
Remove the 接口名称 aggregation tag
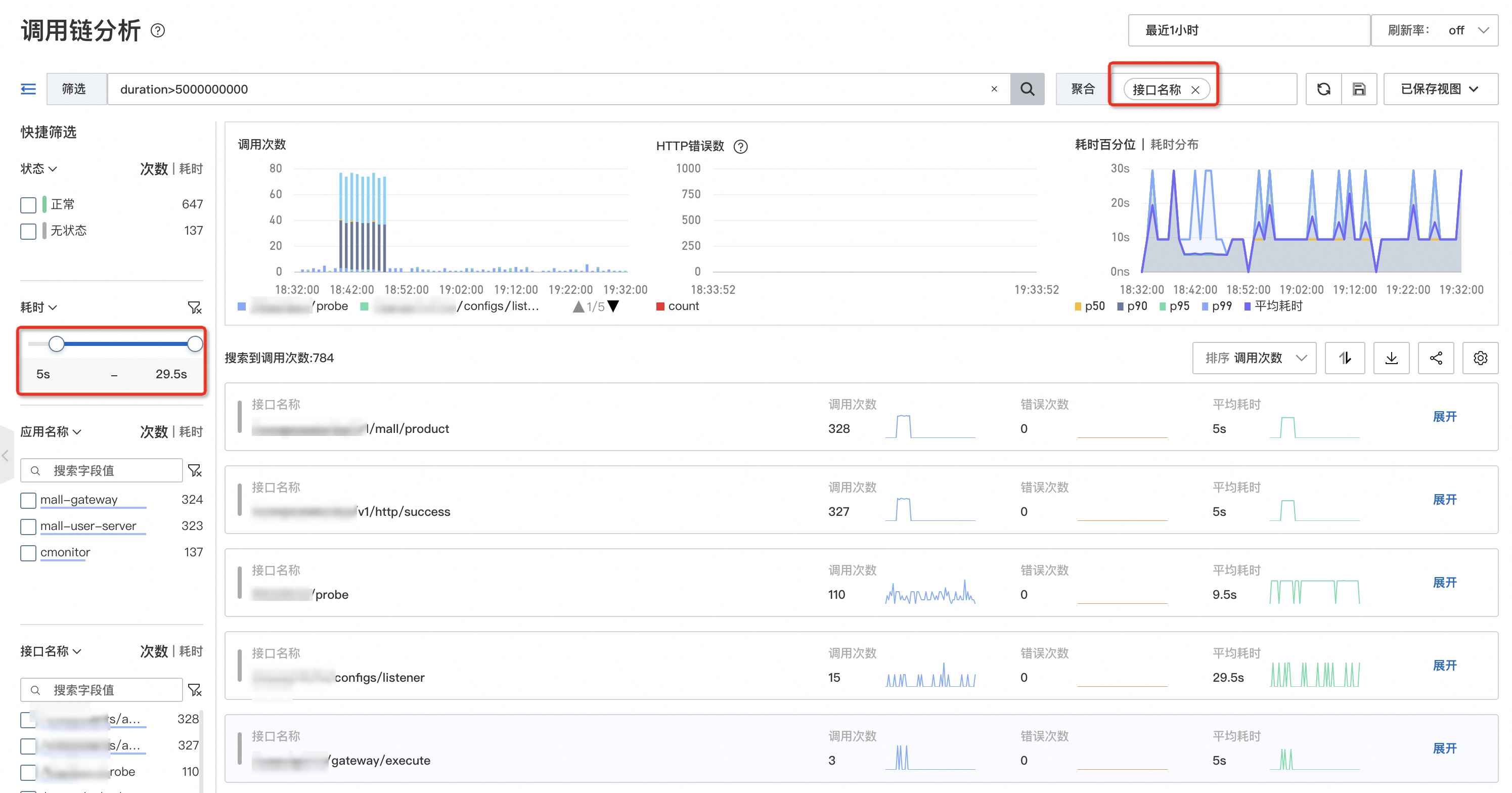pyautogui.click(x=1195, y=90)
